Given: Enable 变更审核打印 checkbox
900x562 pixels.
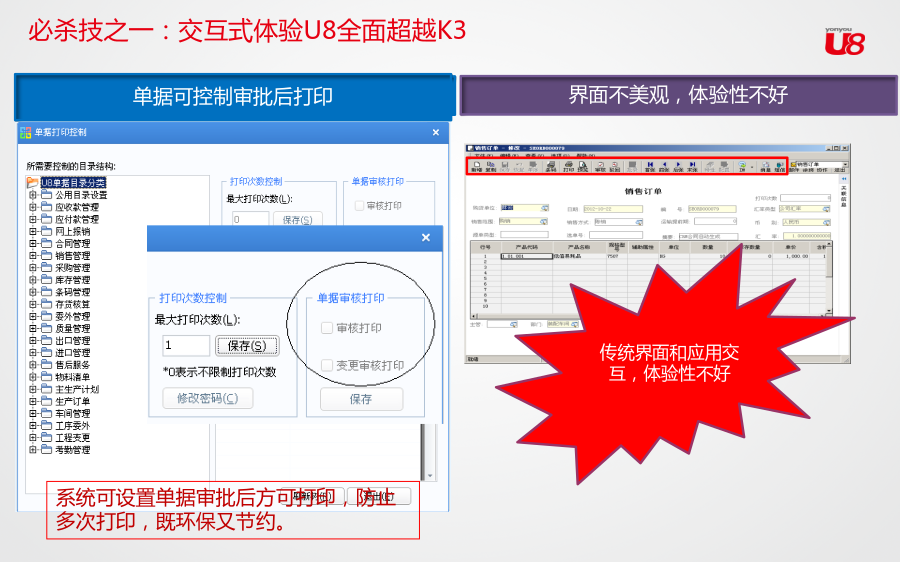Looking at the screenshot, I should [x=327, y=365].
